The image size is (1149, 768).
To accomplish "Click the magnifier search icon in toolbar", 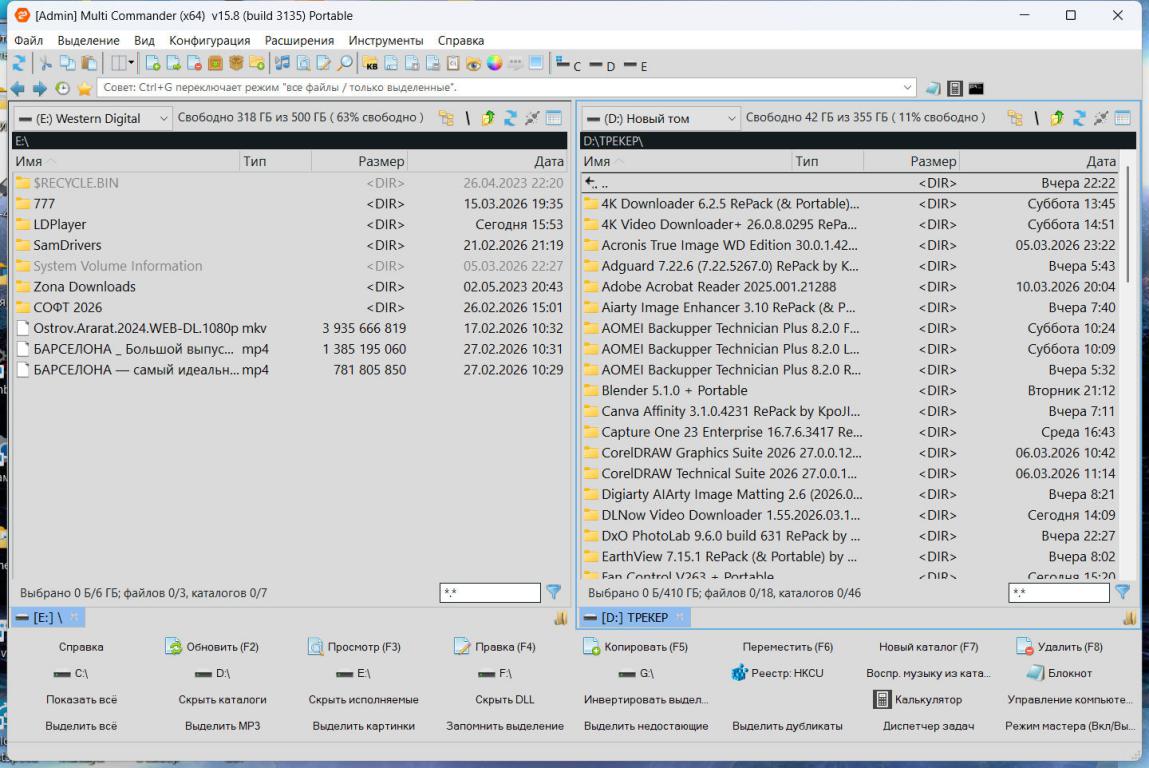I will pos(344,63).
